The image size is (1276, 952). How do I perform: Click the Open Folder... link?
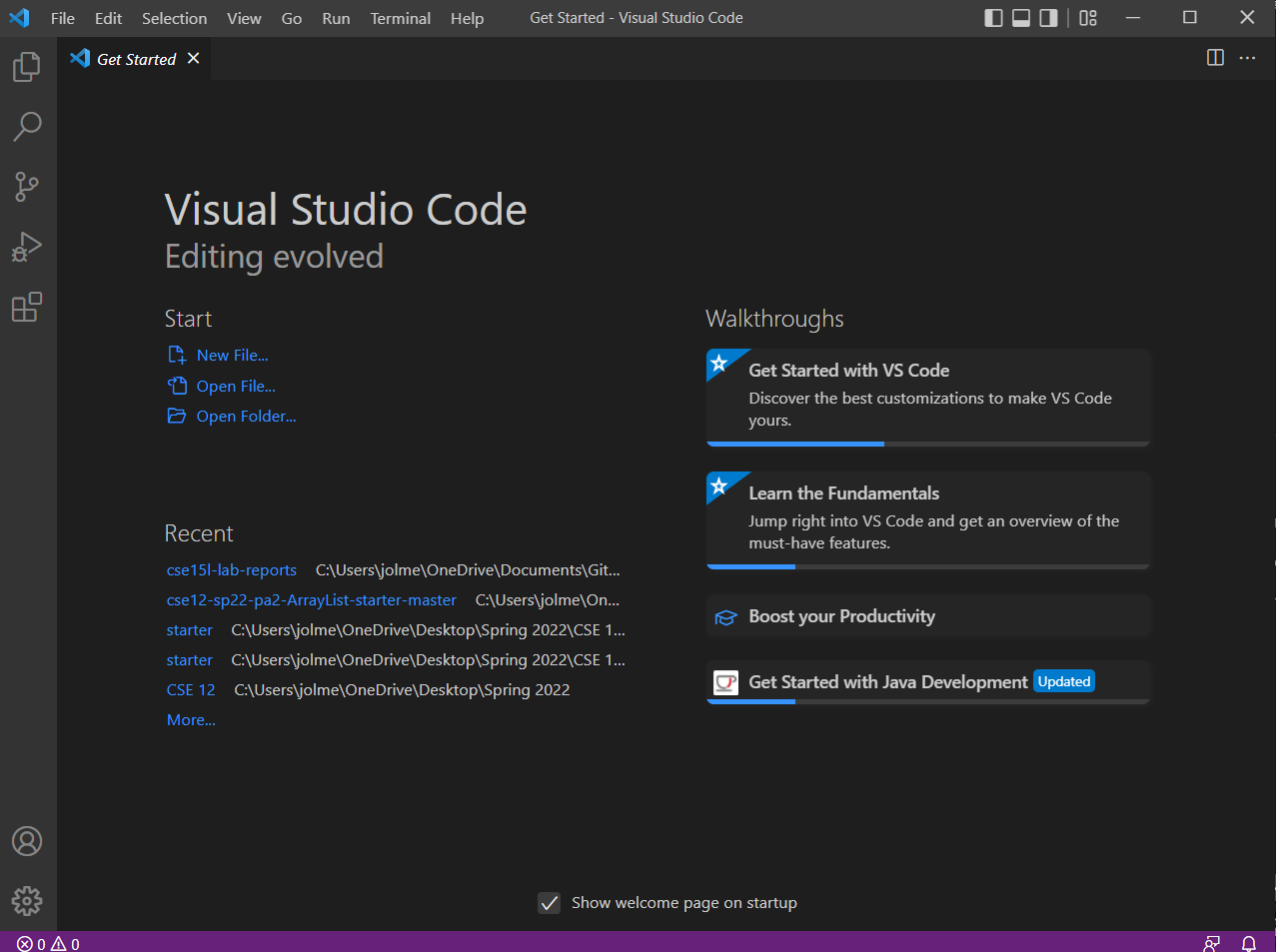pos(246,417)
